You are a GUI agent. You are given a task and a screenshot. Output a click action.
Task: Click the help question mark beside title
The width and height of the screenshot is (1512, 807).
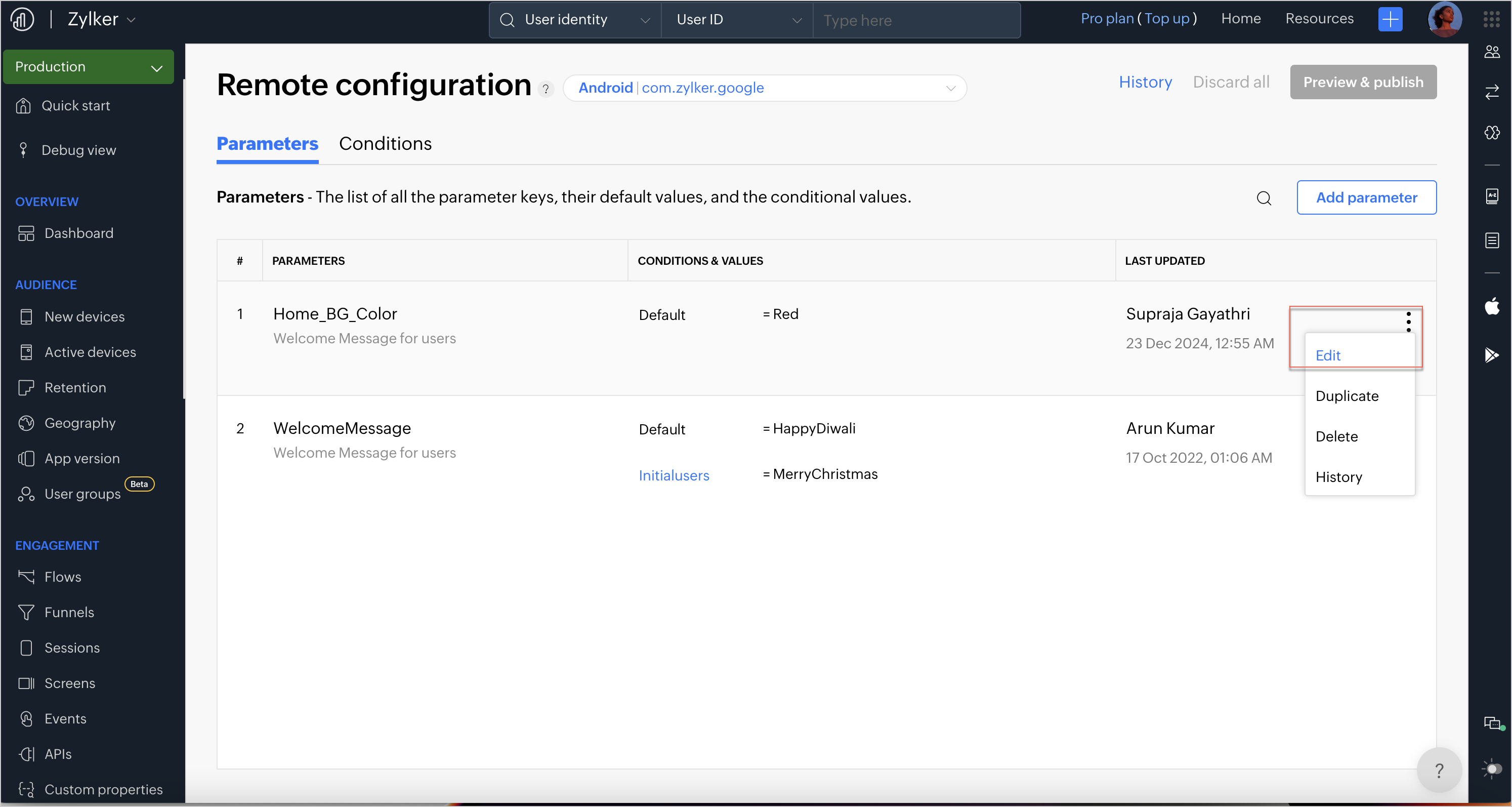click(x=545, y=89)
